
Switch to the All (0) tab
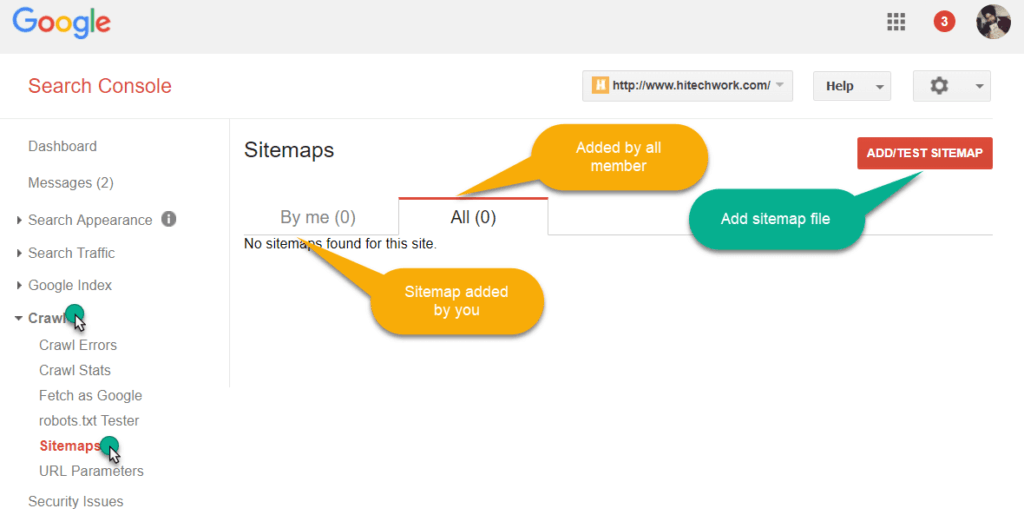pyautogui.click(x=473, y=217)
